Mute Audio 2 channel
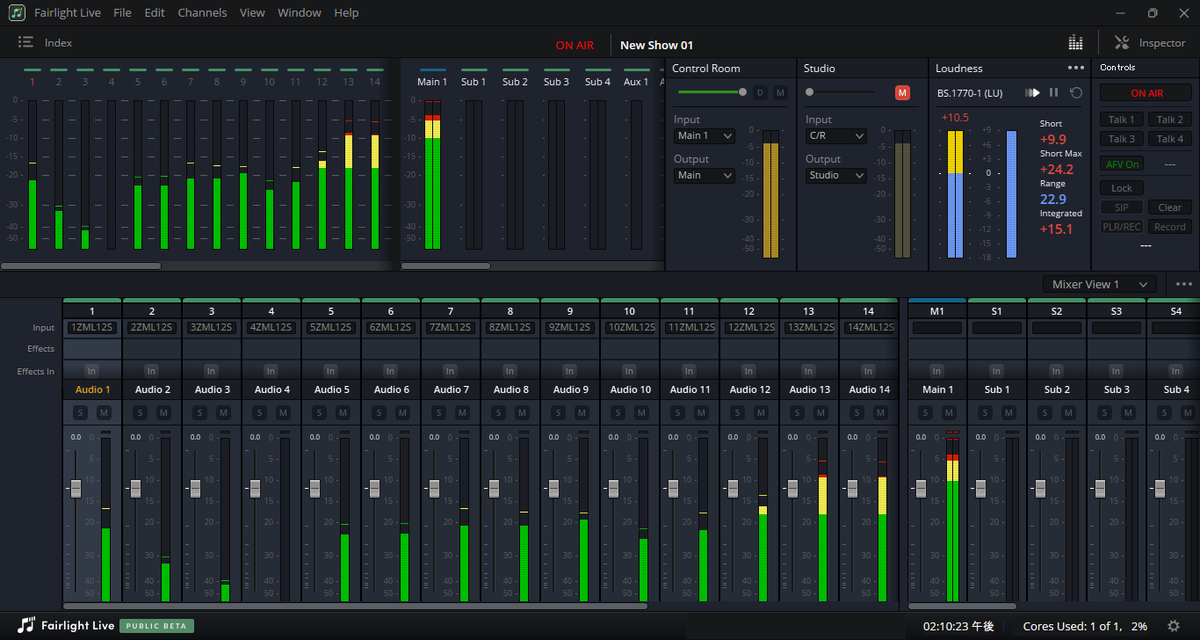This screenshot has width=1200, height=640. tap(163, 413)
